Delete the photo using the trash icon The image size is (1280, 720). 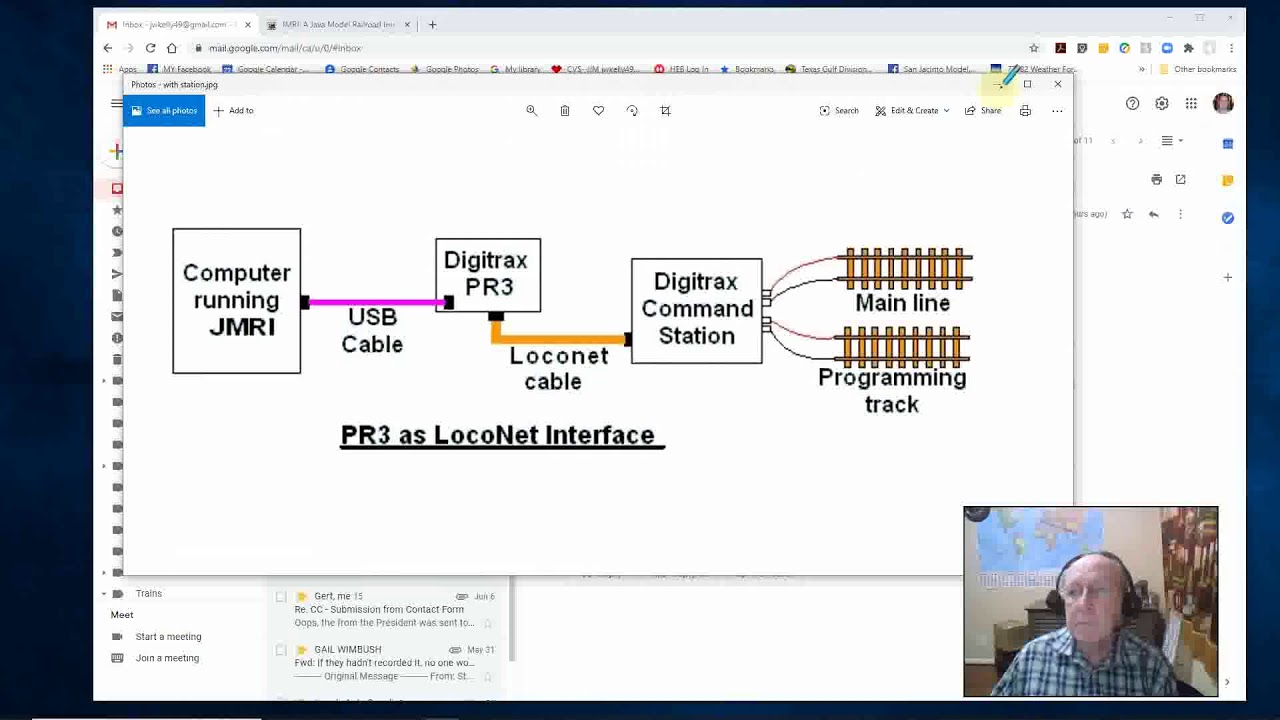pyautogui.click(x=565, y=110)
